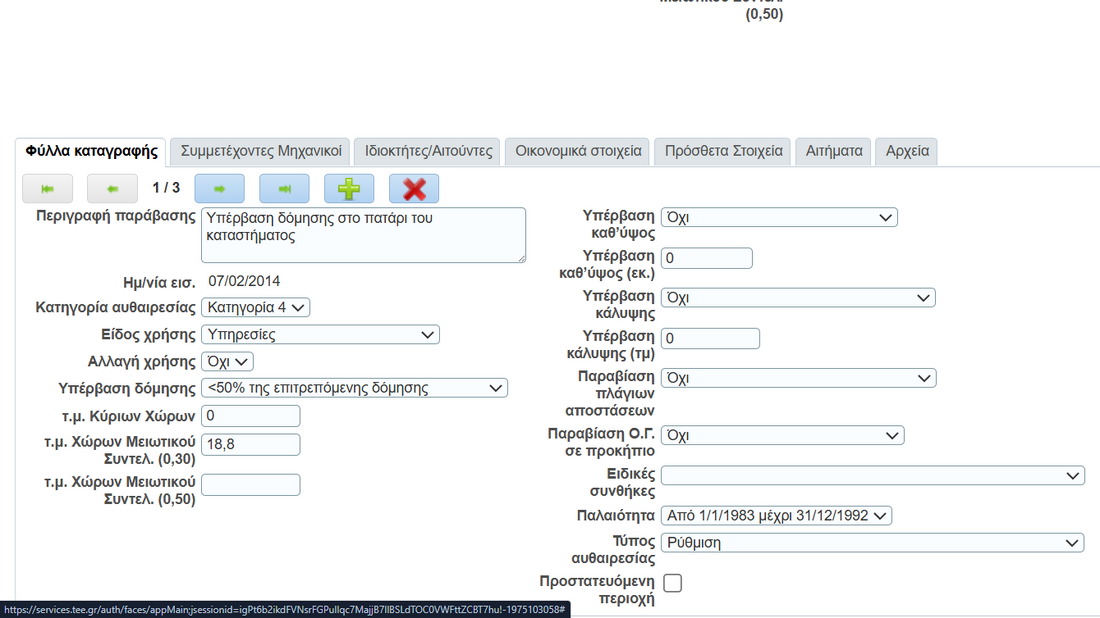Switch to the Αρχεία tab
Viewport: 1100px width, 618px height.
907,152
